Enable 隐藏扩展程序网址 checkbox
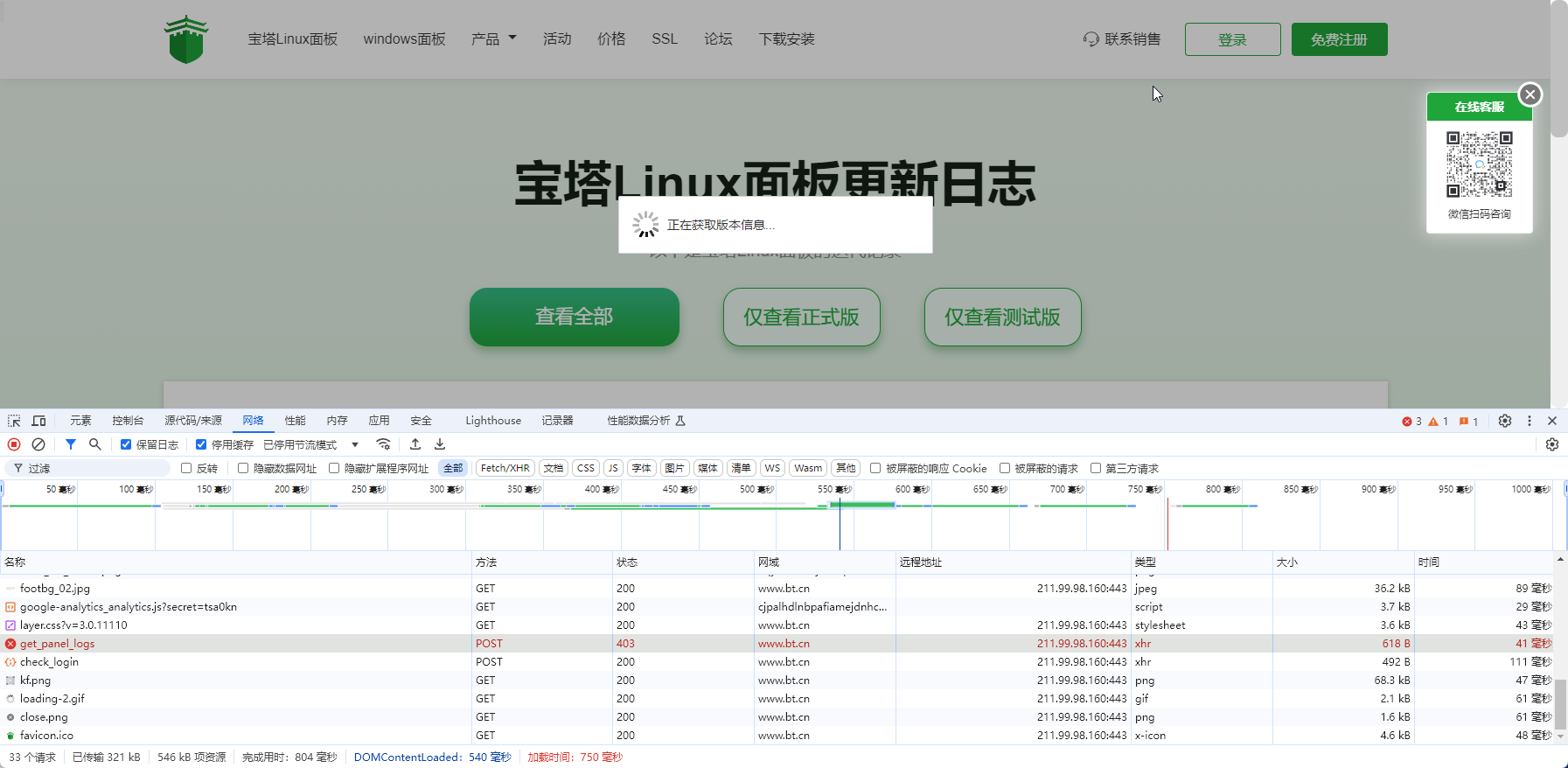1568x768 pixels. tap(334, 468)
